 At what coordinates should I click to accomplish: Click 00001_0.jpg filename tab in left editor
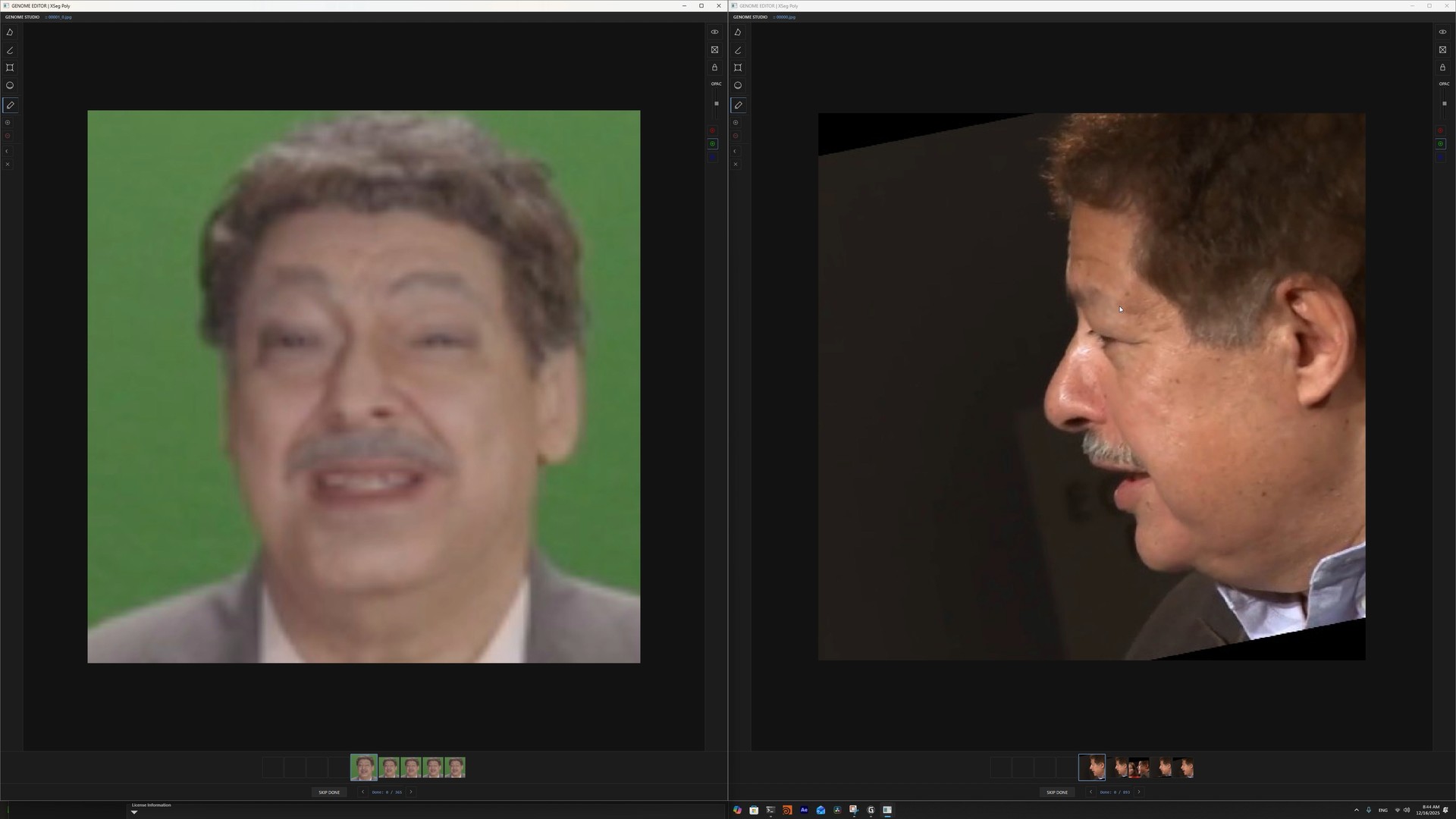click(x=59, y=17)
